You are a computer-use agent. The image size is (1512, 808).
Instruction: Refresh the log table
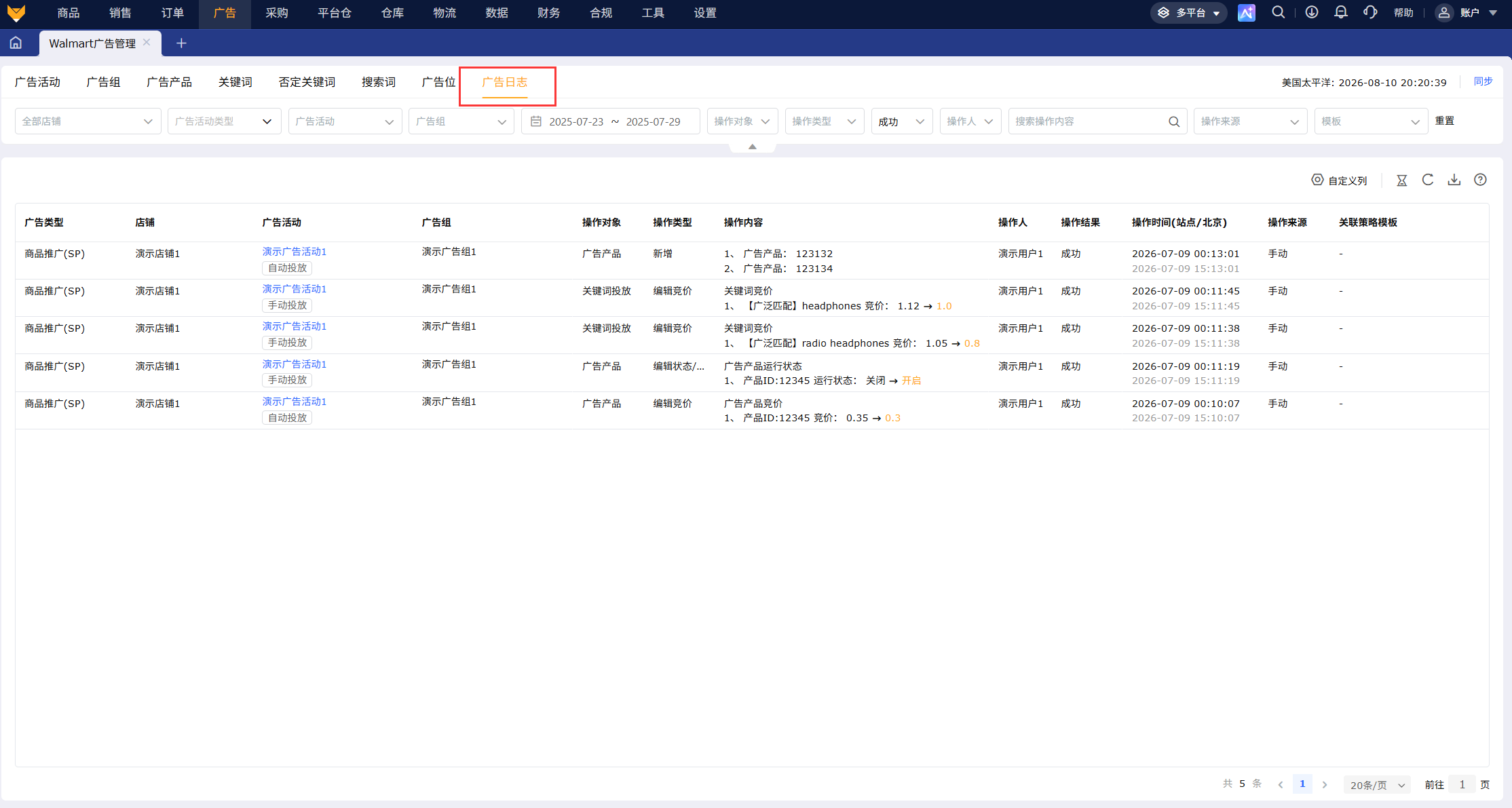tap(1428, 180)
